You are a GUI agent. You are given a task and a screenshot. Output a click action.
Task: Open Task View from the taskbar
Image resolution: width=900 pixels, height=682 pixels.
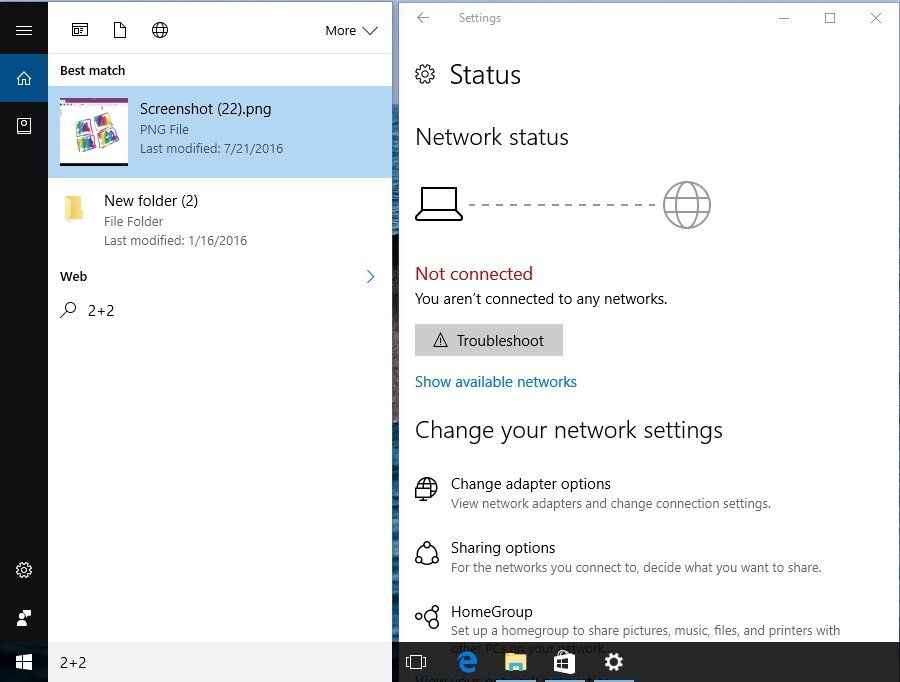pos(416,662)
